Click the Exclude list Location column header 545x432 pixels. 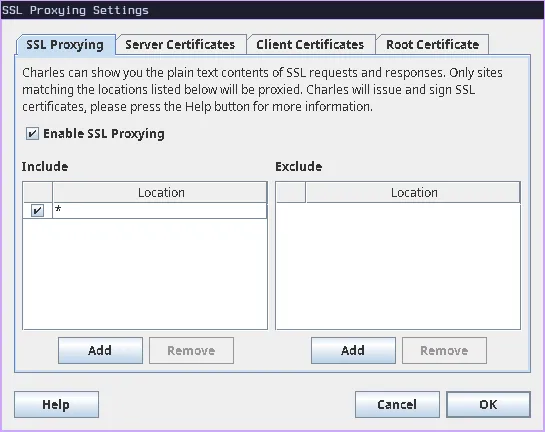point(413,193)
